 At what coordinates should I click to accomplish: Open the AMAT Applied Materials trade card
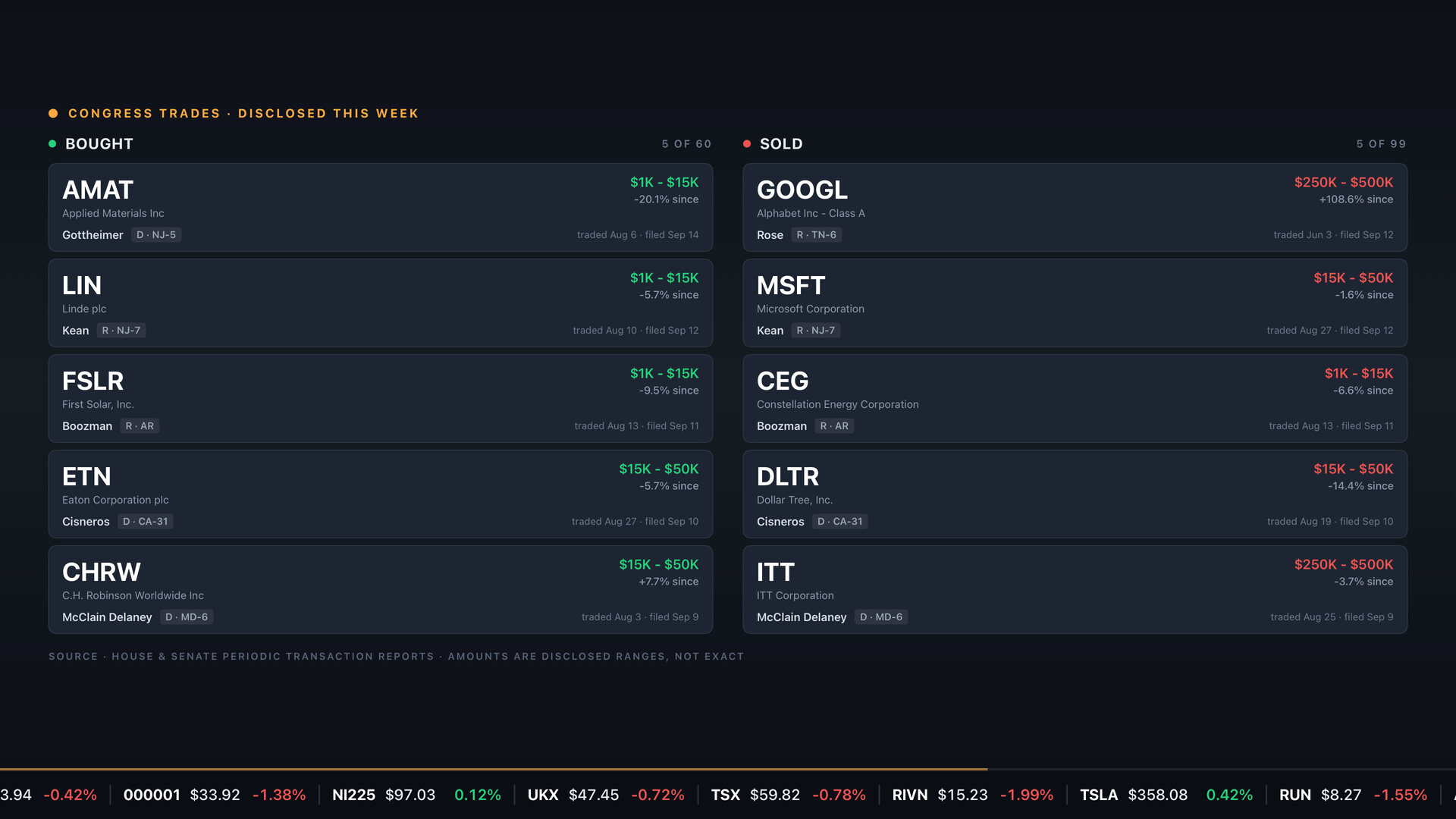pos(380,207)
